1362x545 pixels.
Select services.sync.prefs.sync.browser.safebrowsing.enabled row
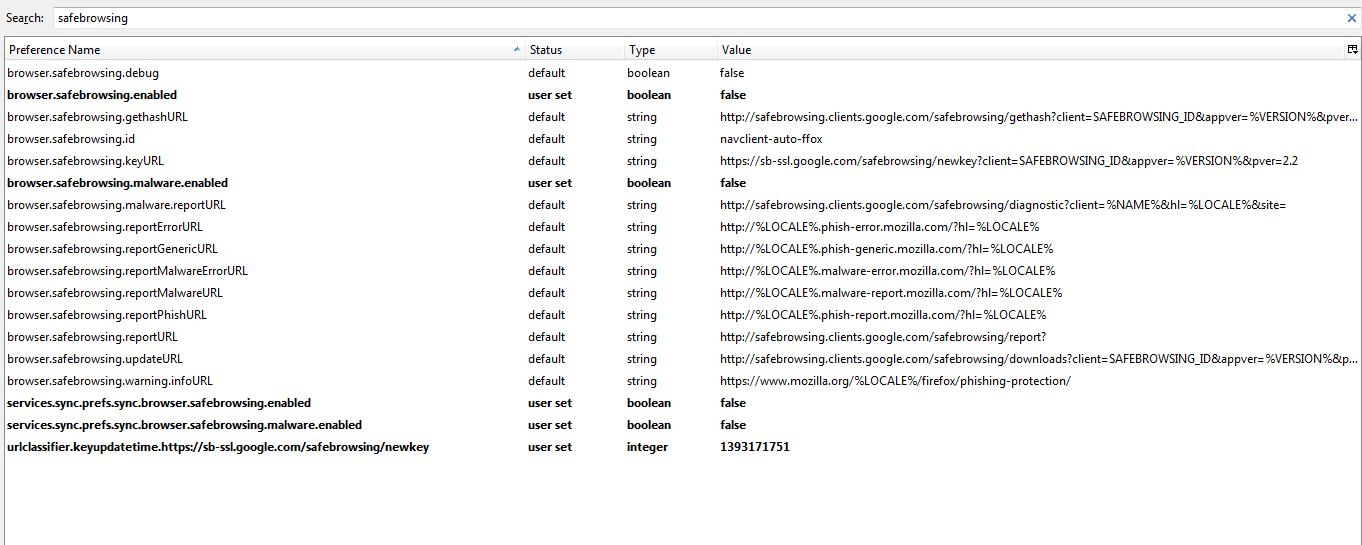(682, 403)
